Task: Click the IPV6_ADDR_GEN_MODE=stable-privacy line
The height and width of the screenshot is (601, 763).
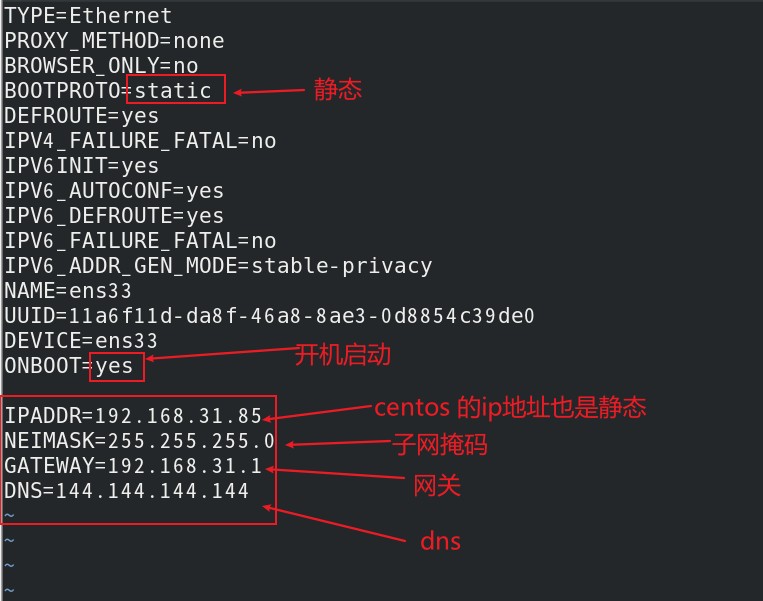Action: point(218,266)
